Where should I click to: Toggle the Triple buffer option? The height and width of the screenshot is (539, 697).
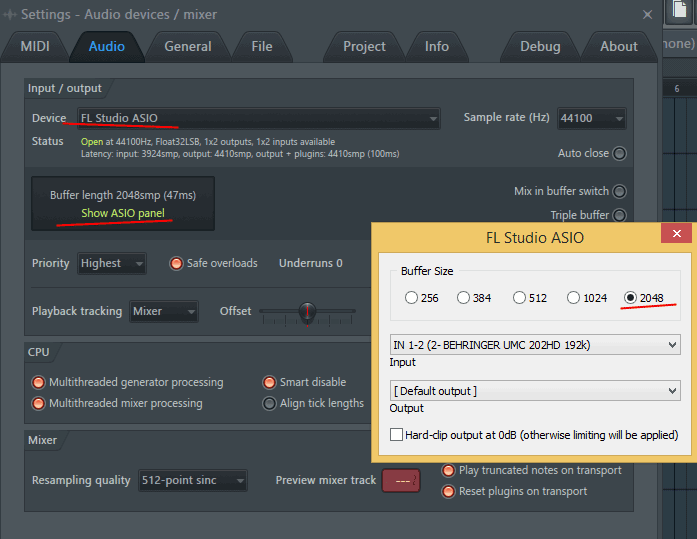coord(619,215)
